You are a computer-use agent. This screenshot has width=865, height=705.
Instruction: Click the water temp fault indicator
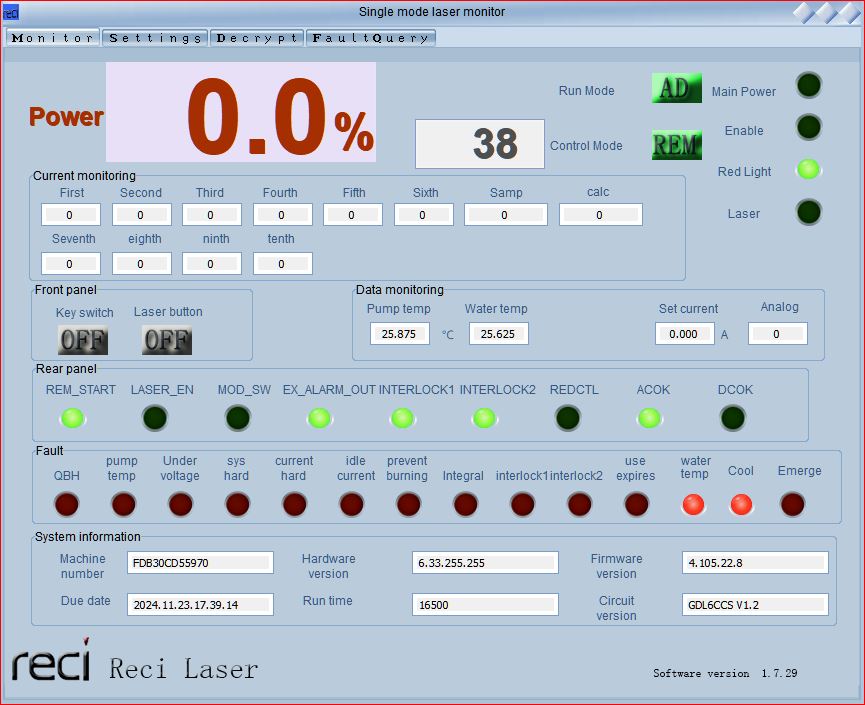tap(693, 505)
